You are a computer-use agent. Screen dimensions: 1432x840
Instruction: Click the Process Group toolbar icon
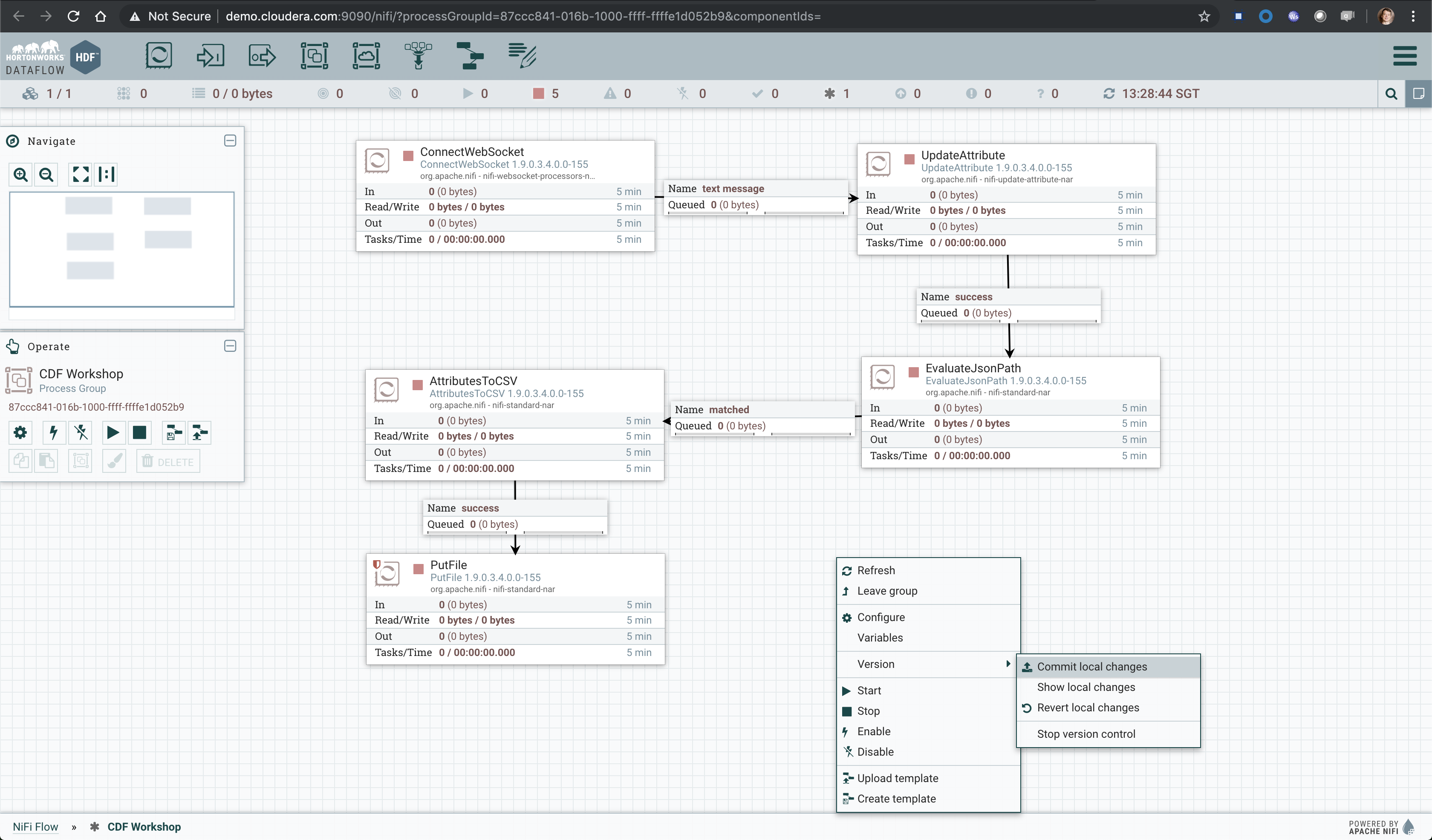point(314,56)
